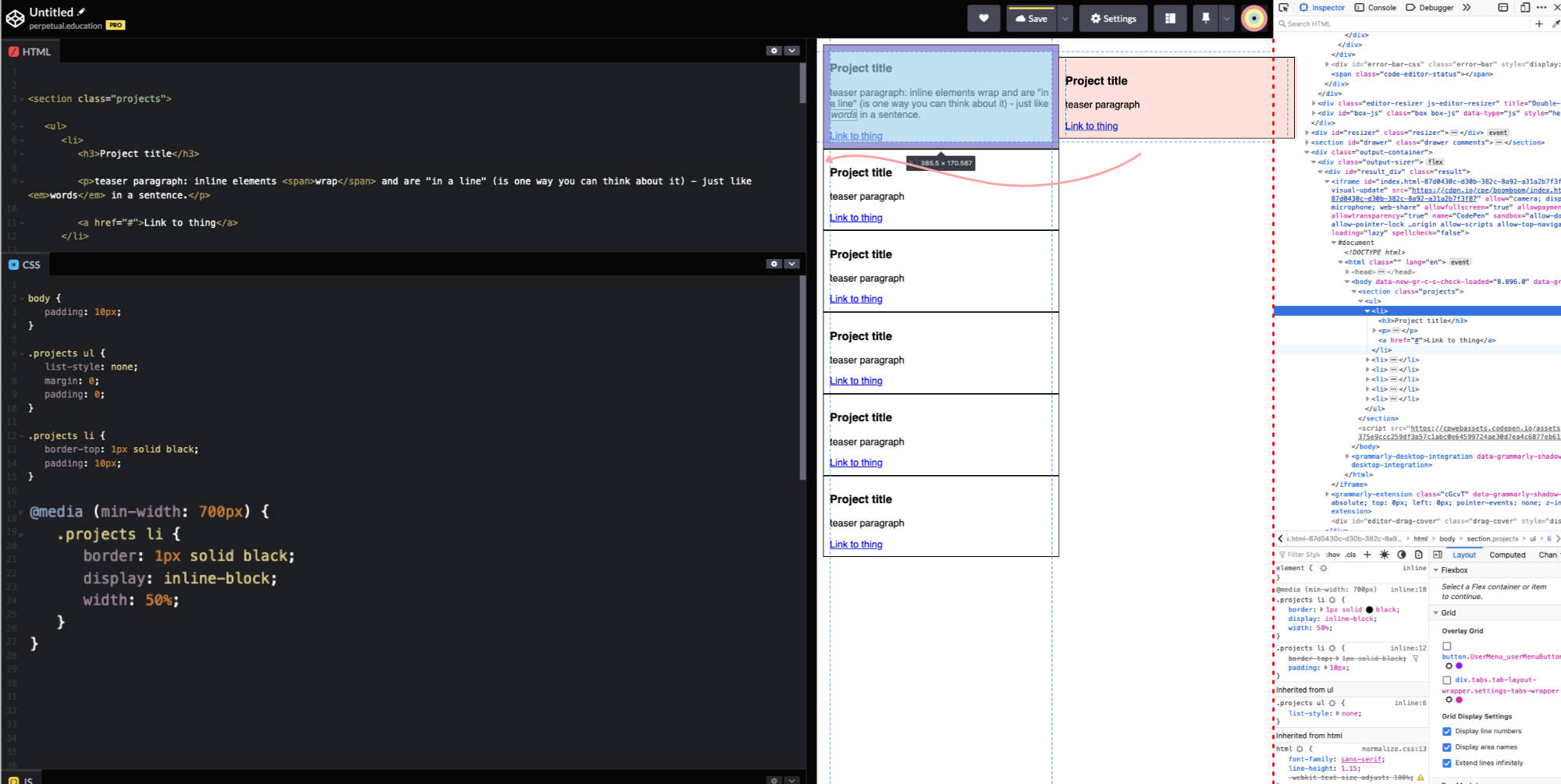Click the add new rule plus icon
Screen dimensions: 1561x784
pos(1367,555)
